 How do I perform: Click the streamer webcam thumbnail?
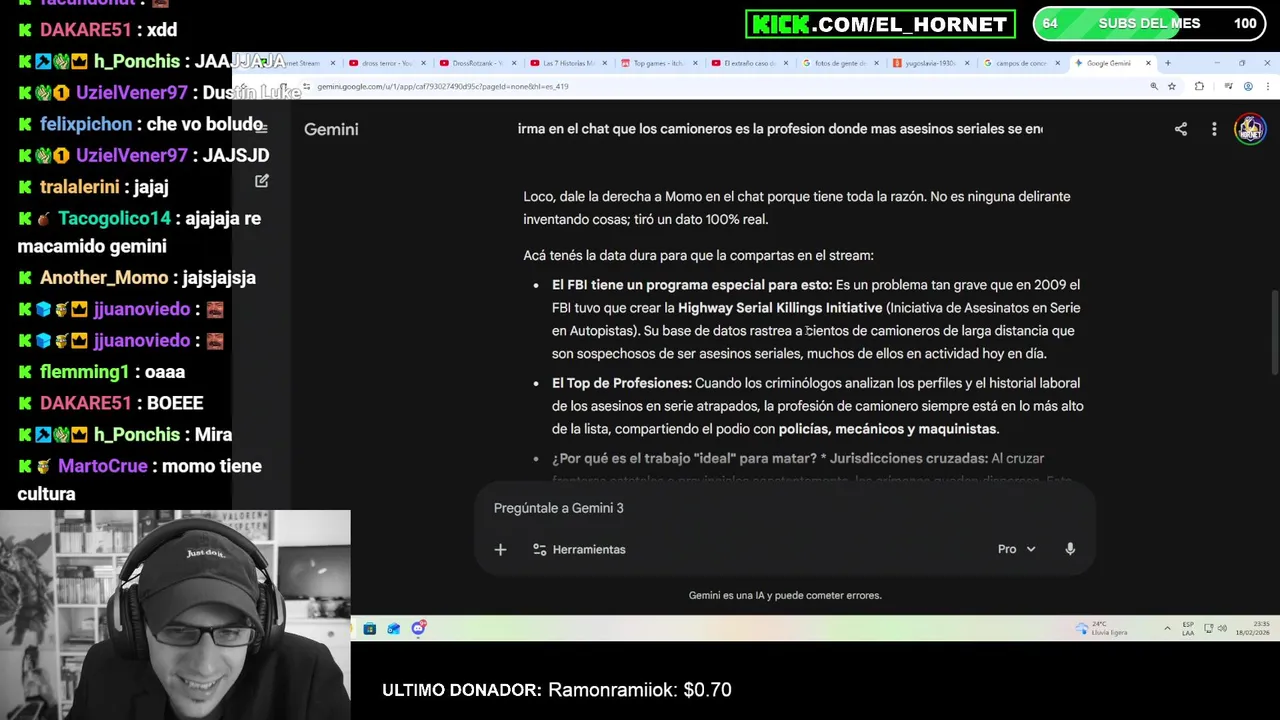[175, 615]
